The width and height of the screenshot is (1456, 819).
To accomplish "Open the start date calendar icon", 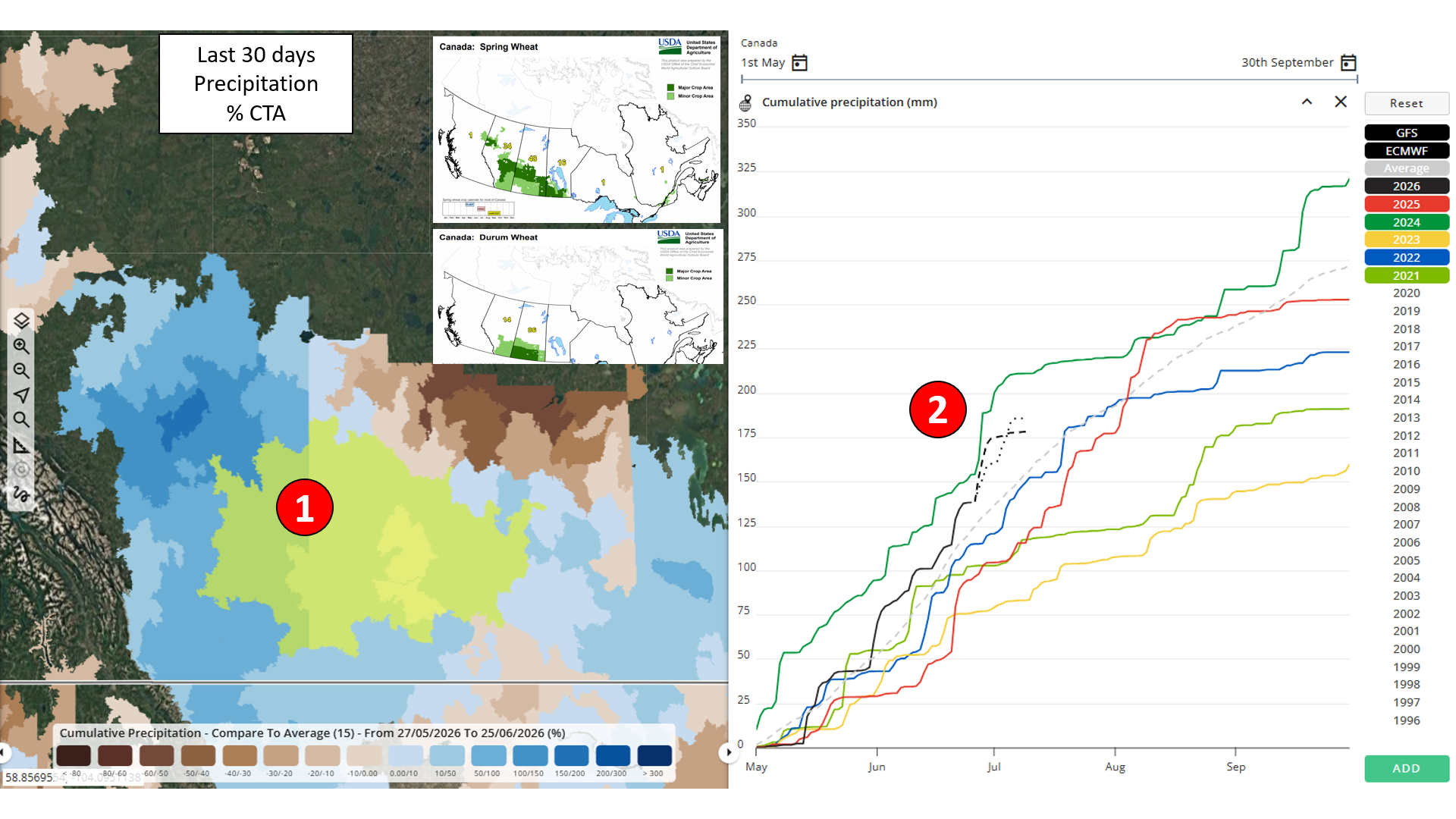I will (x=799, y=62).
